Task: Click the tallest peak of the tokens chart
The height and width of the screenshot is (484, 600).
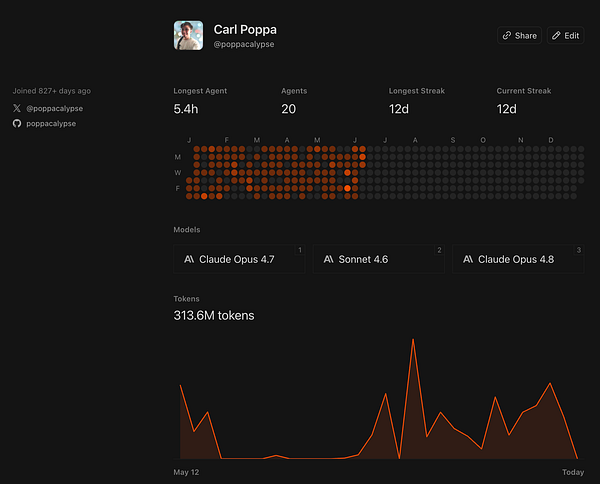Action: 413,339
